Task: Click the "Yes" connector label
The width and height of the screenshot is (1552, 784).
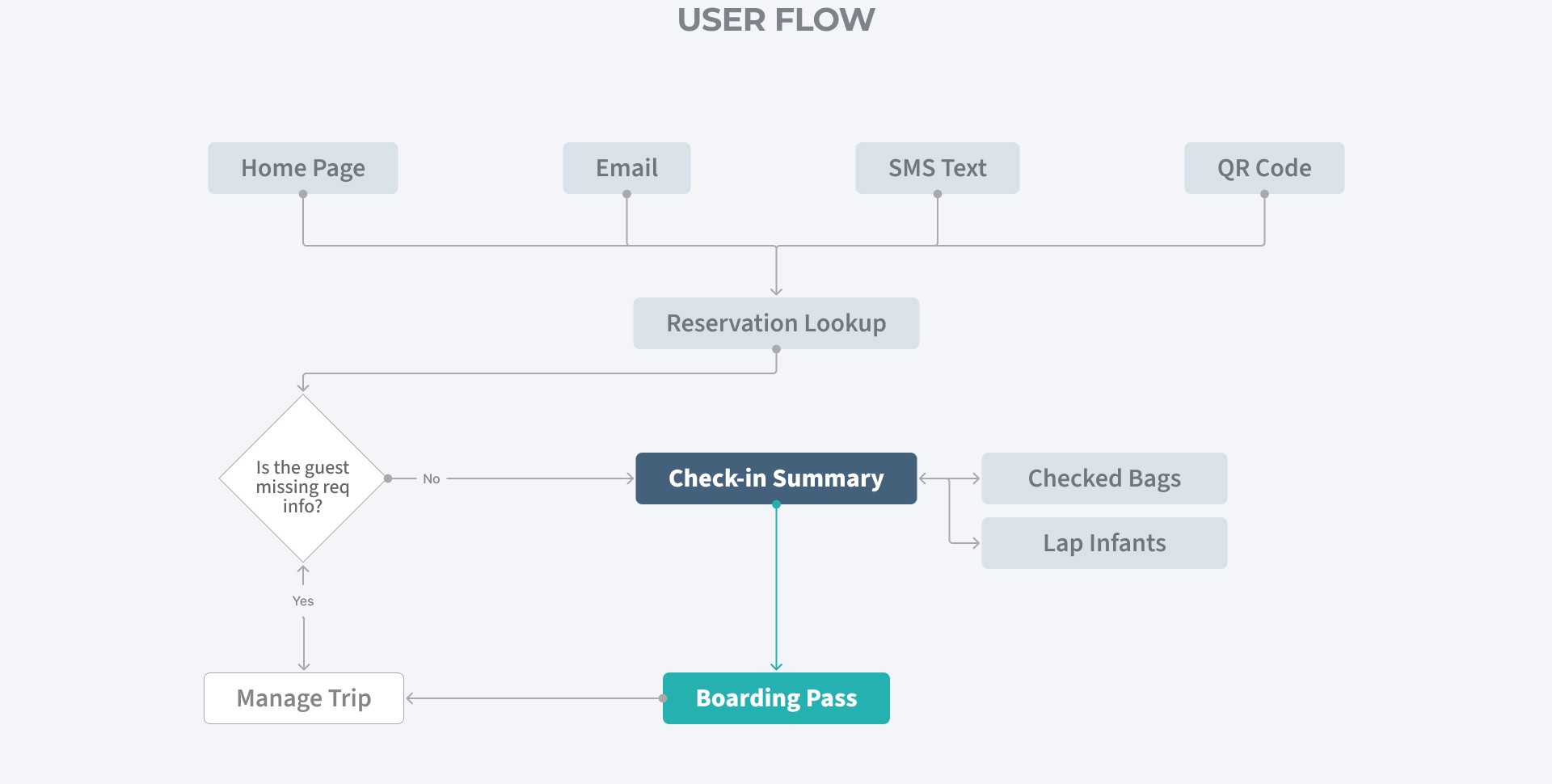Action: (x=303, y=601)
